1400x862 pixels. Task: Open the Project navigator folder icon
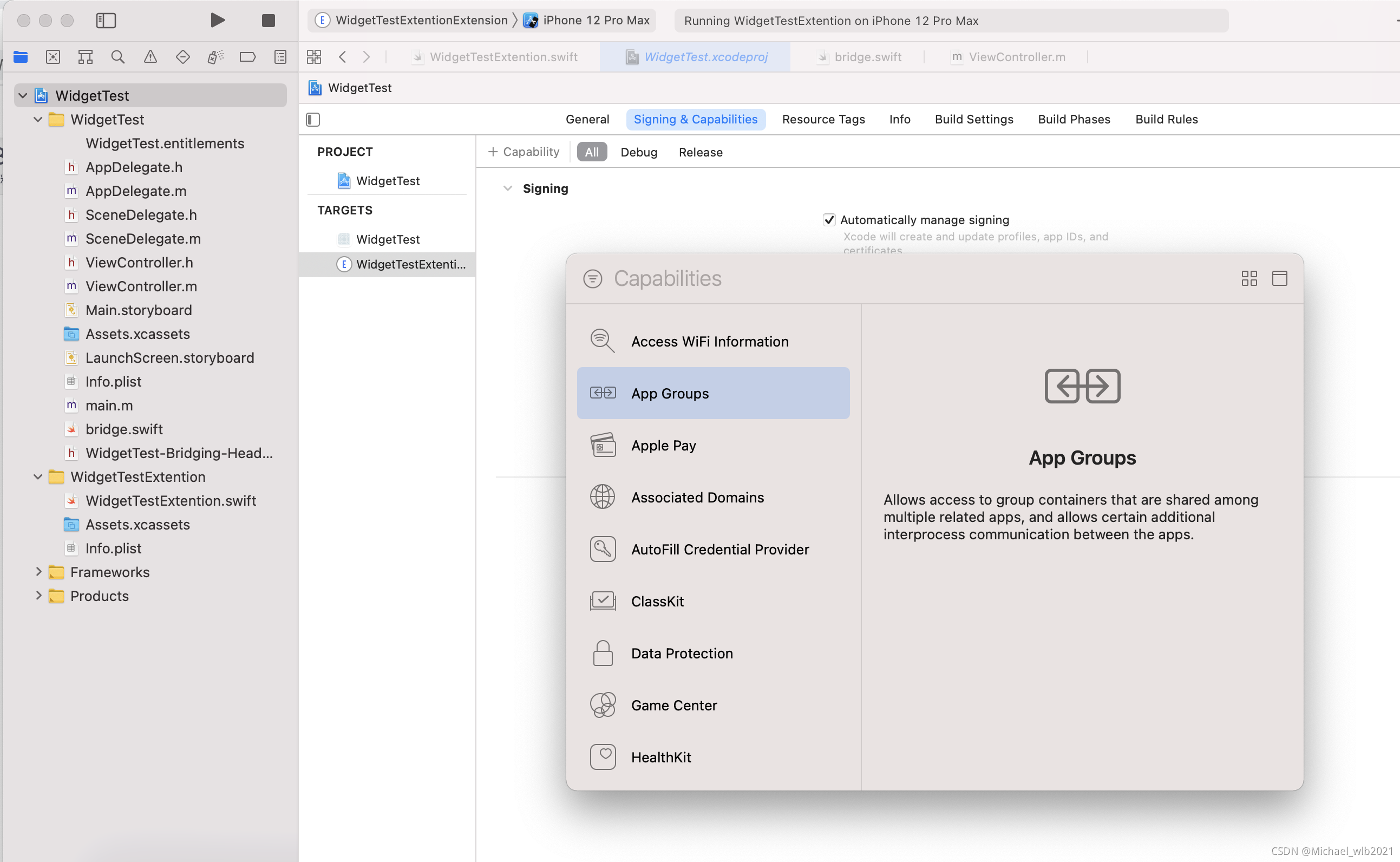21,56
